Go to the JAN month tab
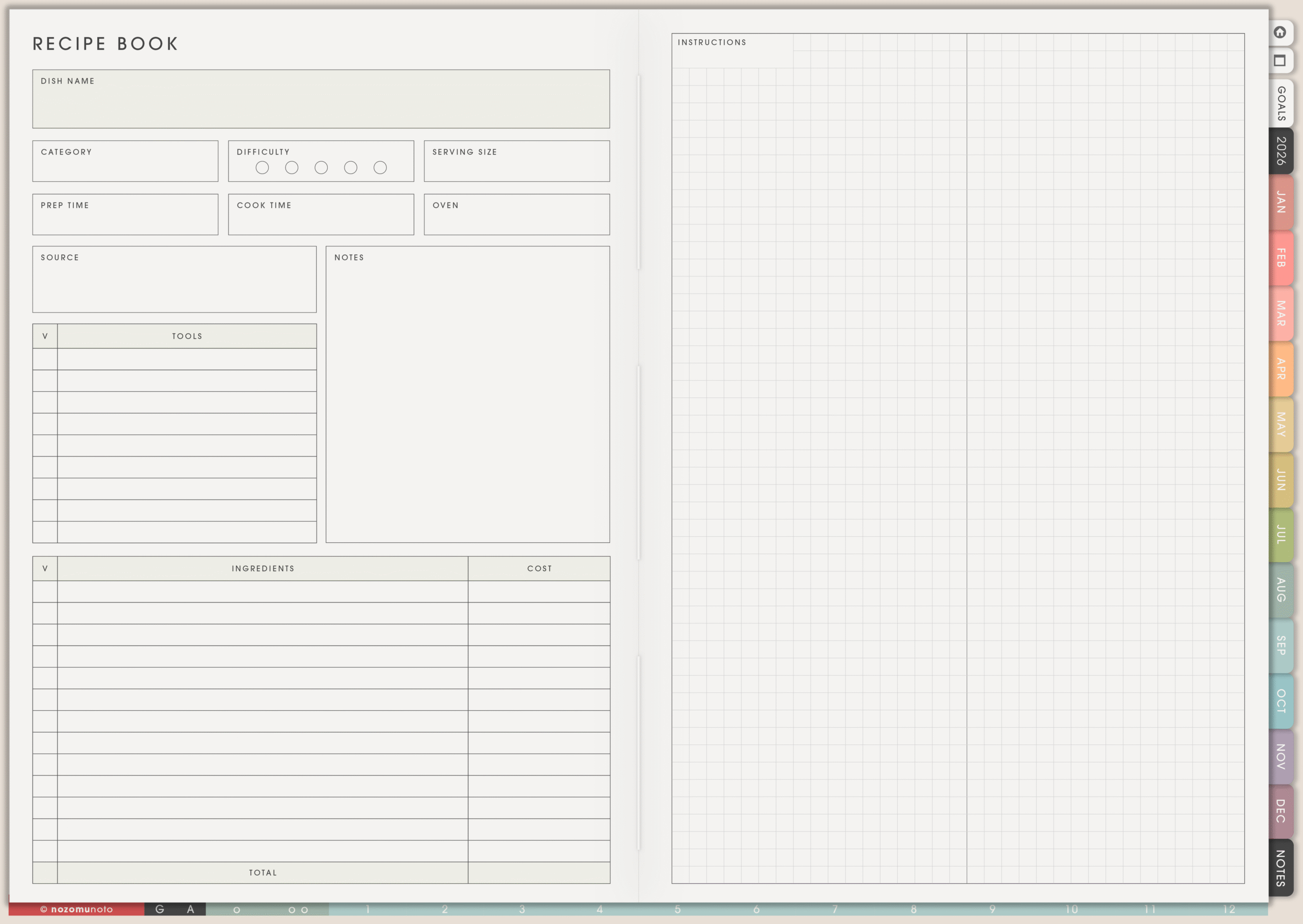This screenshot has width=1303, height=924. point(1281,202)
